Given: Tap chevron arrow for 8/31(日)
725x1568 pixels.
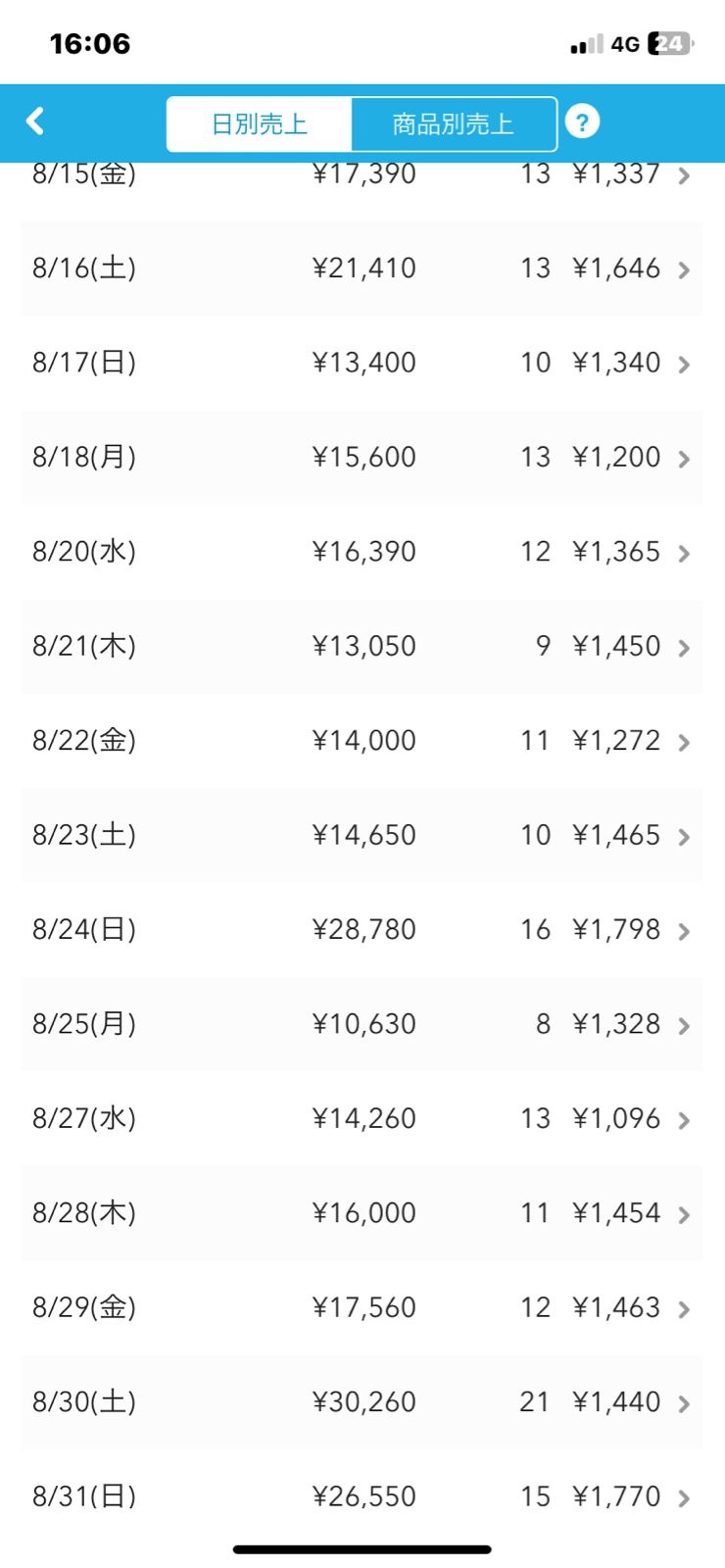Looking at the screenshot, I should click(684, 1498).
